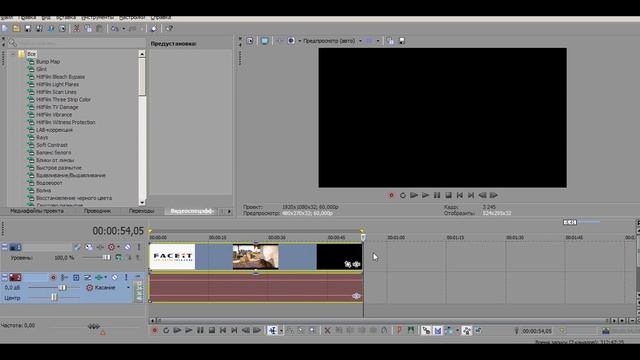Select HitFilm Light Flares effect
This screenshot has height=360, width=640.
click(57, 84)
